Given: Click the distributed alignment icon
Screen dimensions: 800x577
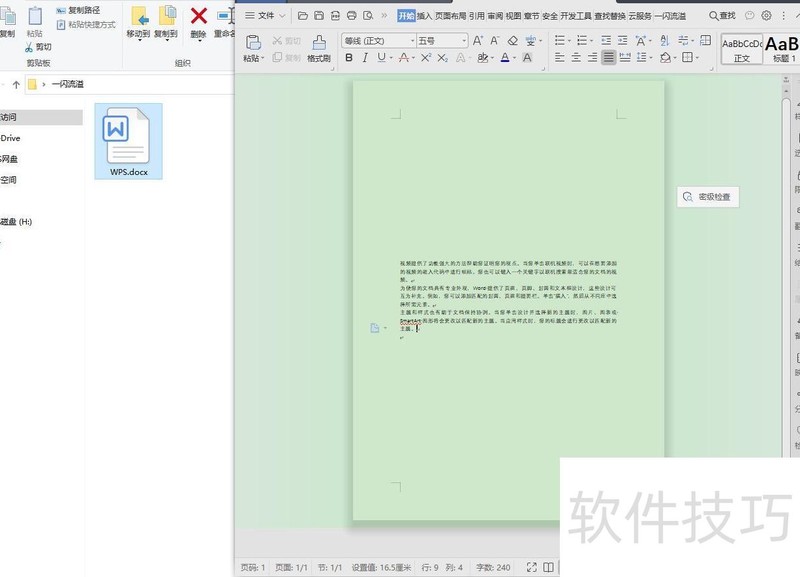Looking at the screenshot, I should [x=625, y=58].
